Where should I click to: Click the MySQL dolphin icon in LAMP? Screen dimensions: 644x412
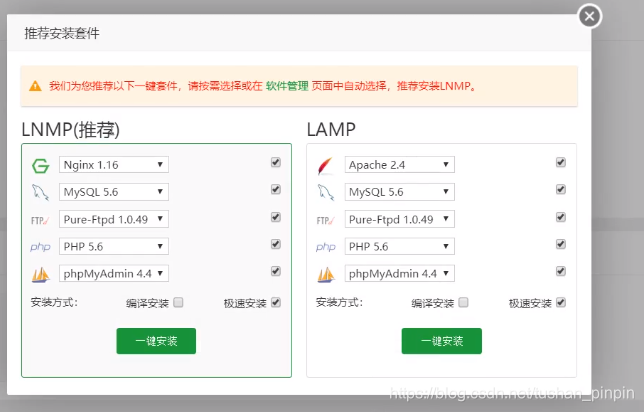click(x=326, y=192)
